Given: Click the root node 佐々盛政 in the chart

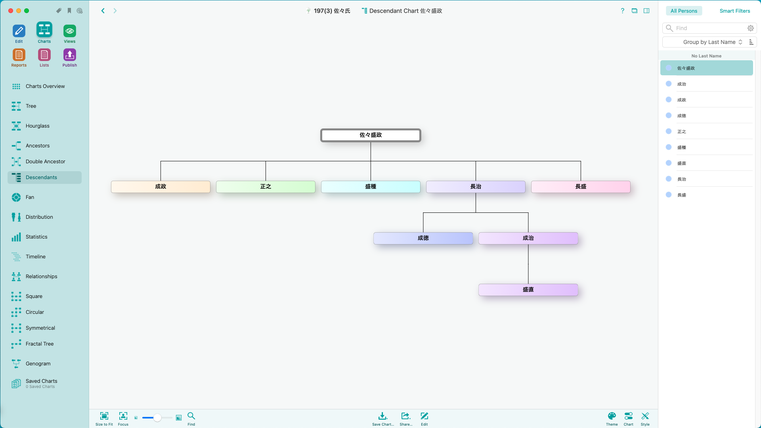Looking at the screenshot, I should point(371,135).
